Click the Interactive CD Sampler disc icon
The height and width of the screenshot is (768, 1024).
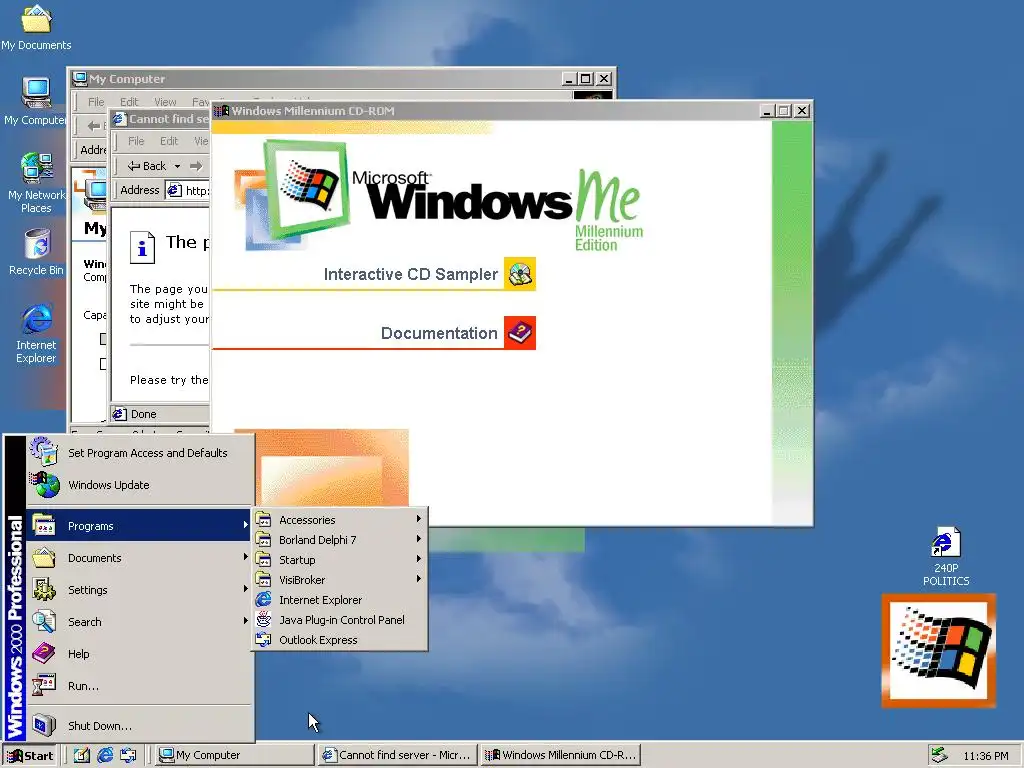point(520,274)
